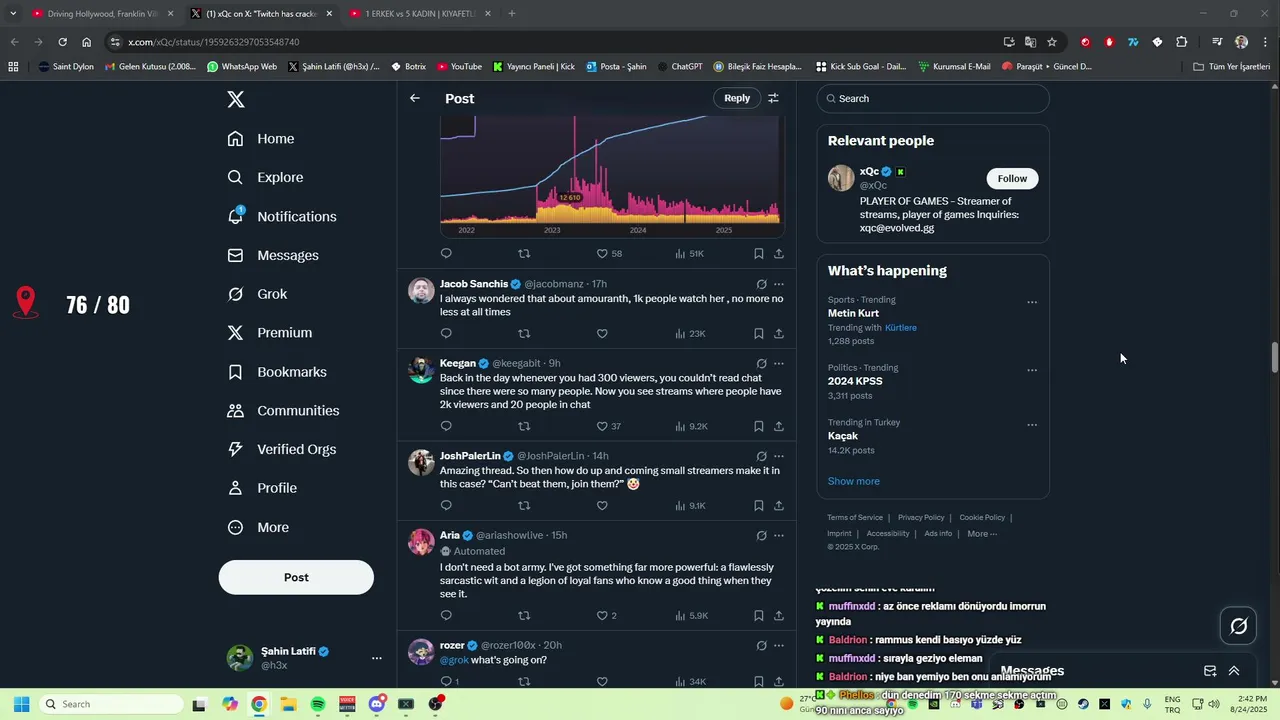Viewport: 1280px width, 720px height.
Task: Open the YouTube bookmark in bookmarks bar
Action: coord(458,67)
